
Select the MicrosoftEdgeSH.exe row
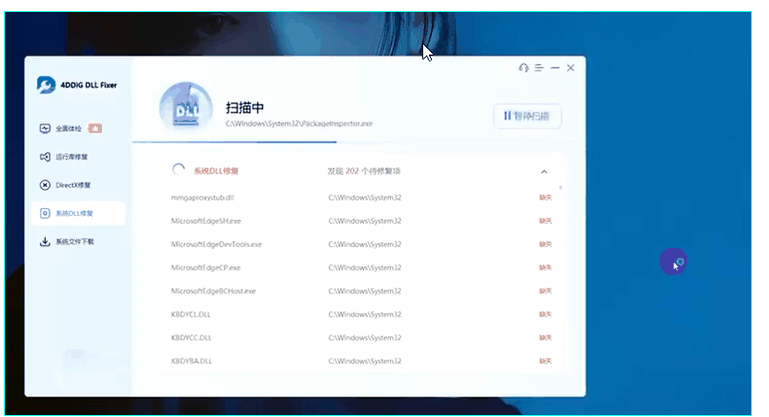pyautogui.click(x=361, y=221)
